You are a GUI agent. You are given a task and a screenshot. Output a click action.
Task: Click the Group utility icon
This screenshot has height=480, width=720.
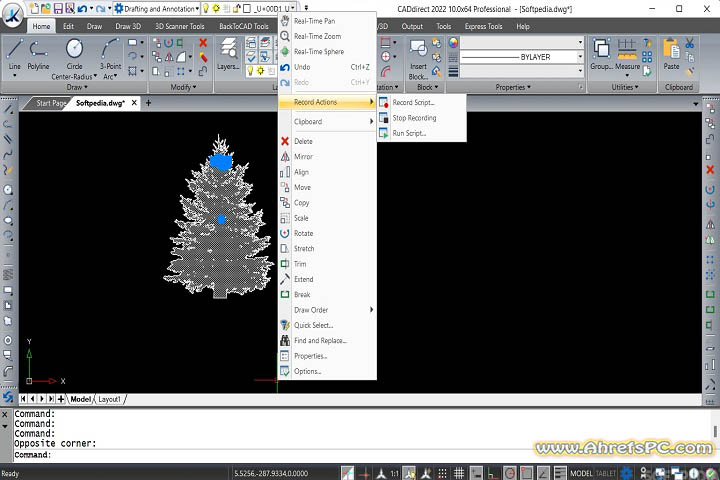pos(601,53)
